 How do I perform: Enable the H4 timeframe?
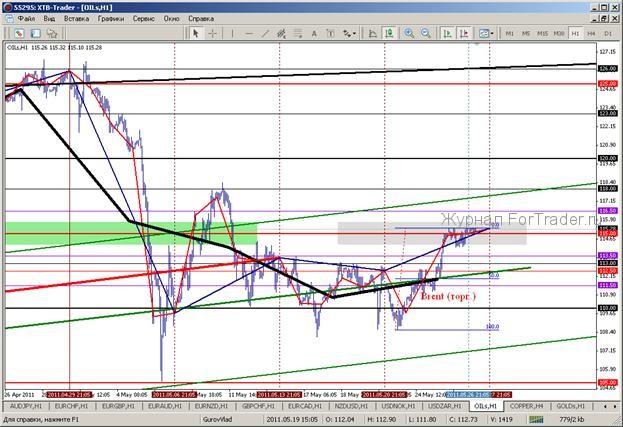click(591, 33)
